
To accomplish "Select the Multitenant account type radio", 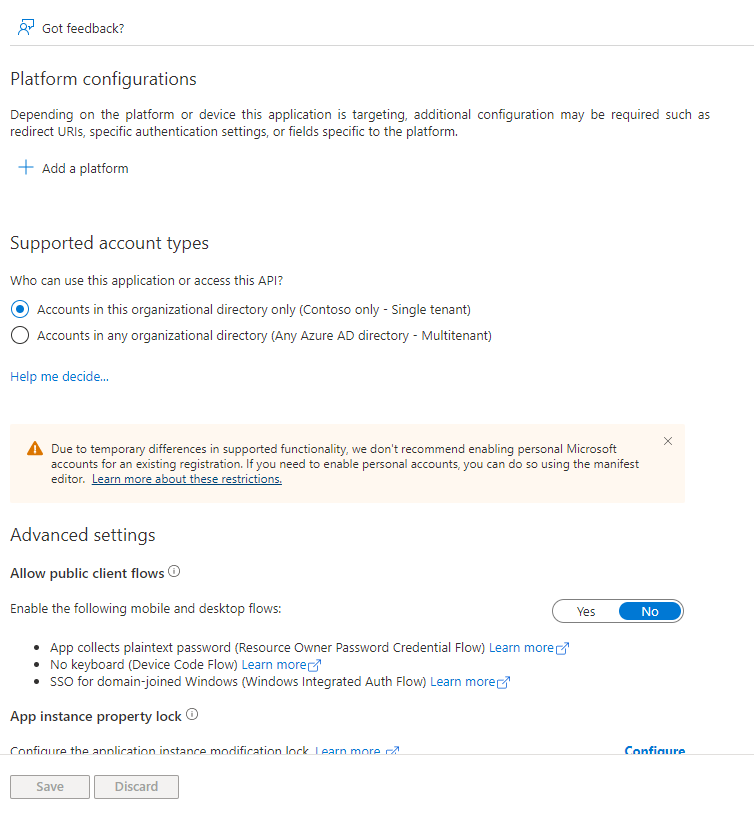I will (20, 336).
